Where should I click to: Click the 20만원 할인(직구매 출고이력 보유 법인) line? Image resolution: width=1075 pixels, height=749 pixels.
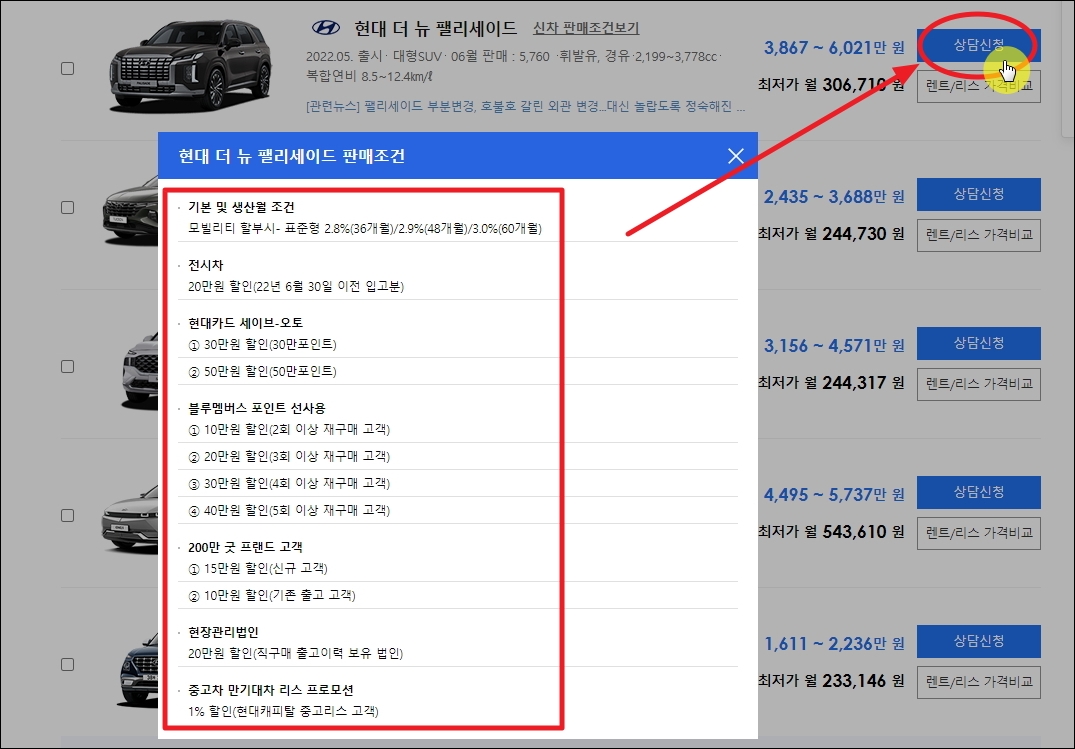(295, 654)
